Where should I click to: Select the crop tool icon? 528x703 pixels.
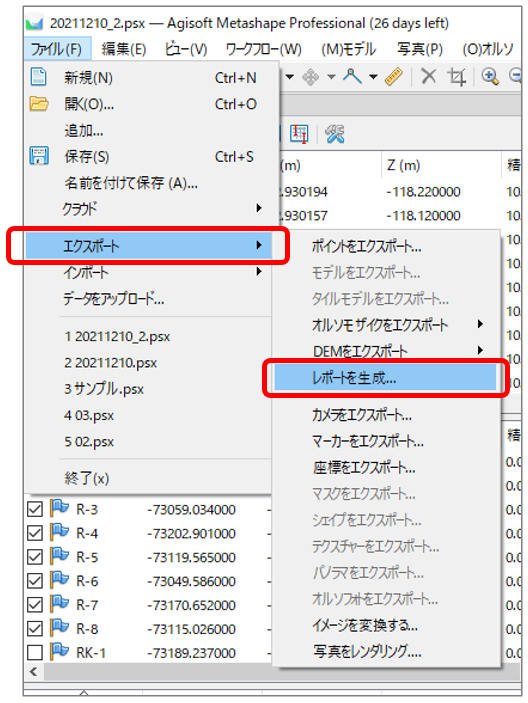click(x=457, y=77)
